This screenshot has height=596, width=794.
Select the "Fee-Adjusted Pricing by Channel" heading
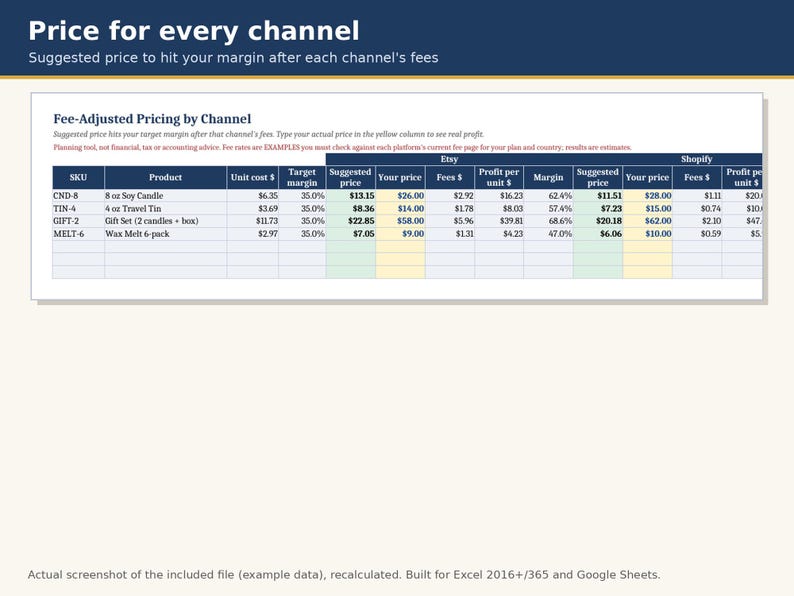coord(152,119)
